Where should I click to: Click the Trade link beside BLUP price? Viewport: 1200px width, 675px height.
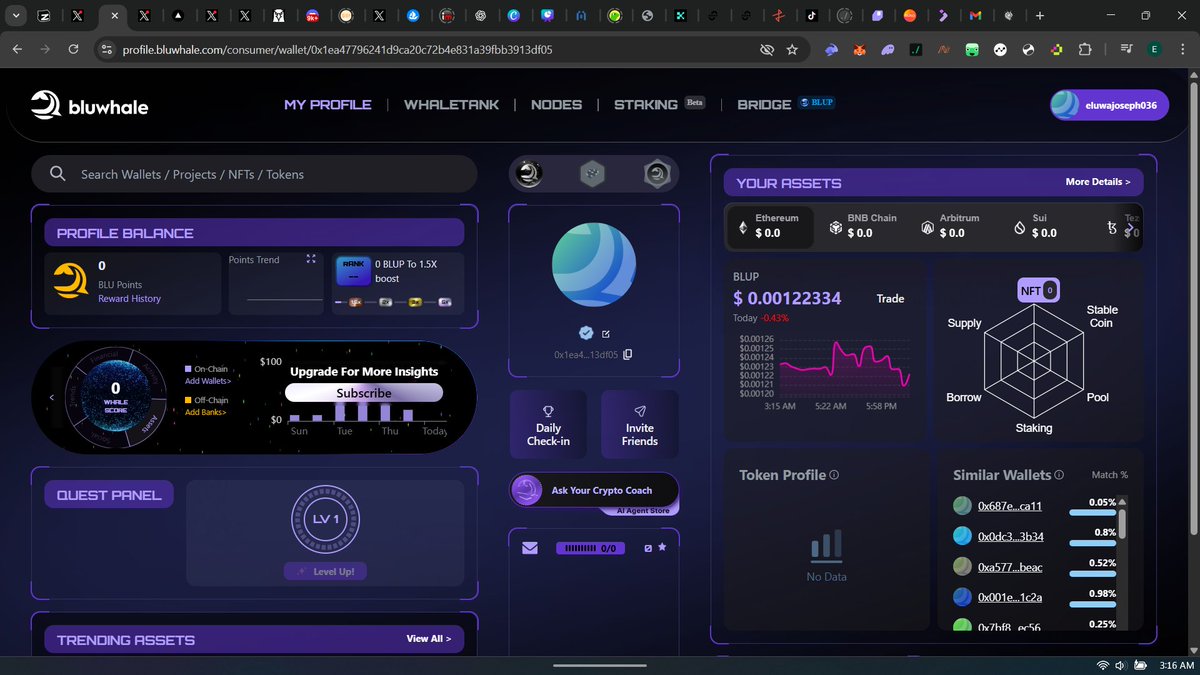pos(890,298)
